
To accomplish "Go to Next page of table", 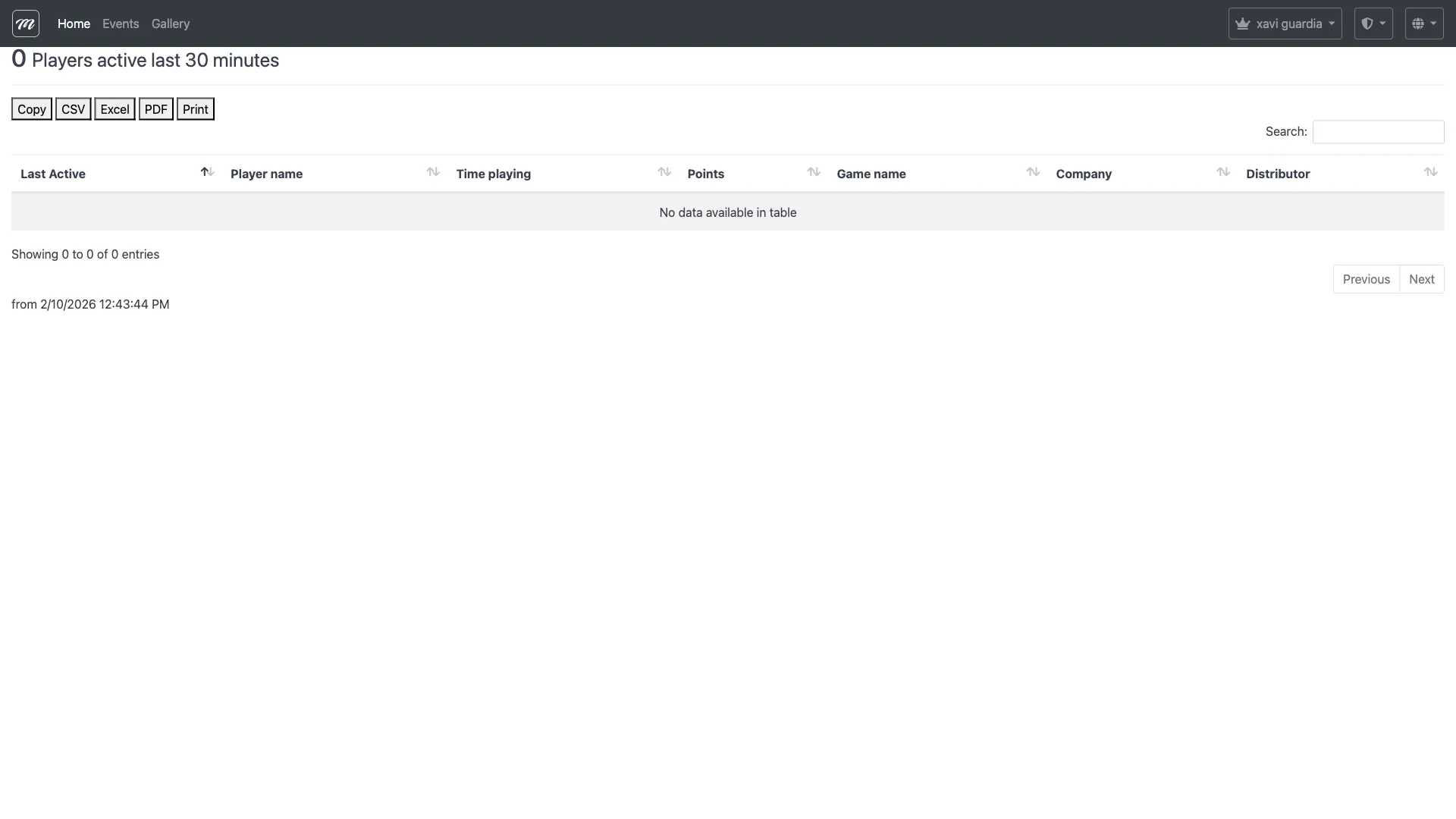I will [1421, 279].
